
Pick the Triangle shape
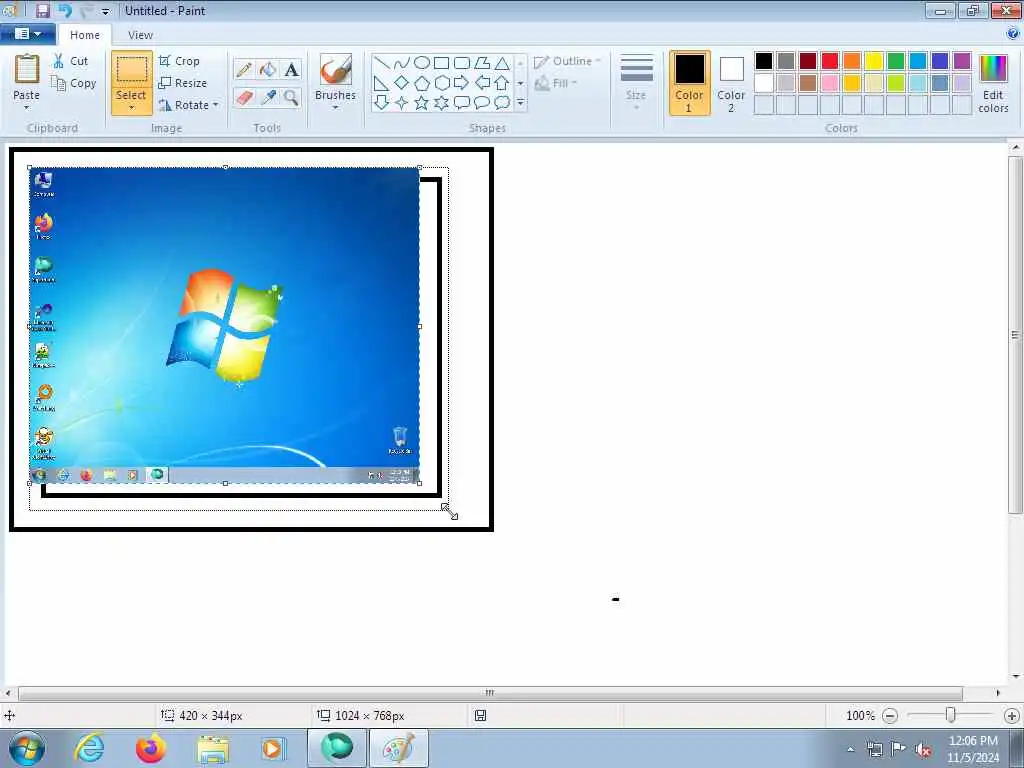coord(502,63)
